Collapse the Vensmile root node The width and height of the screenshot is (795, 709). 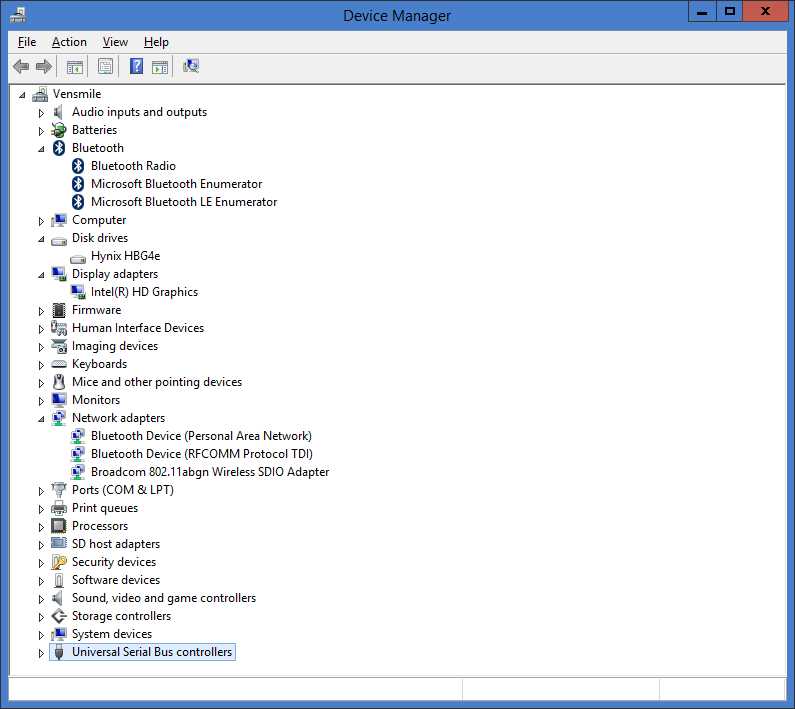pyautogui.click(x=22, y=95)
